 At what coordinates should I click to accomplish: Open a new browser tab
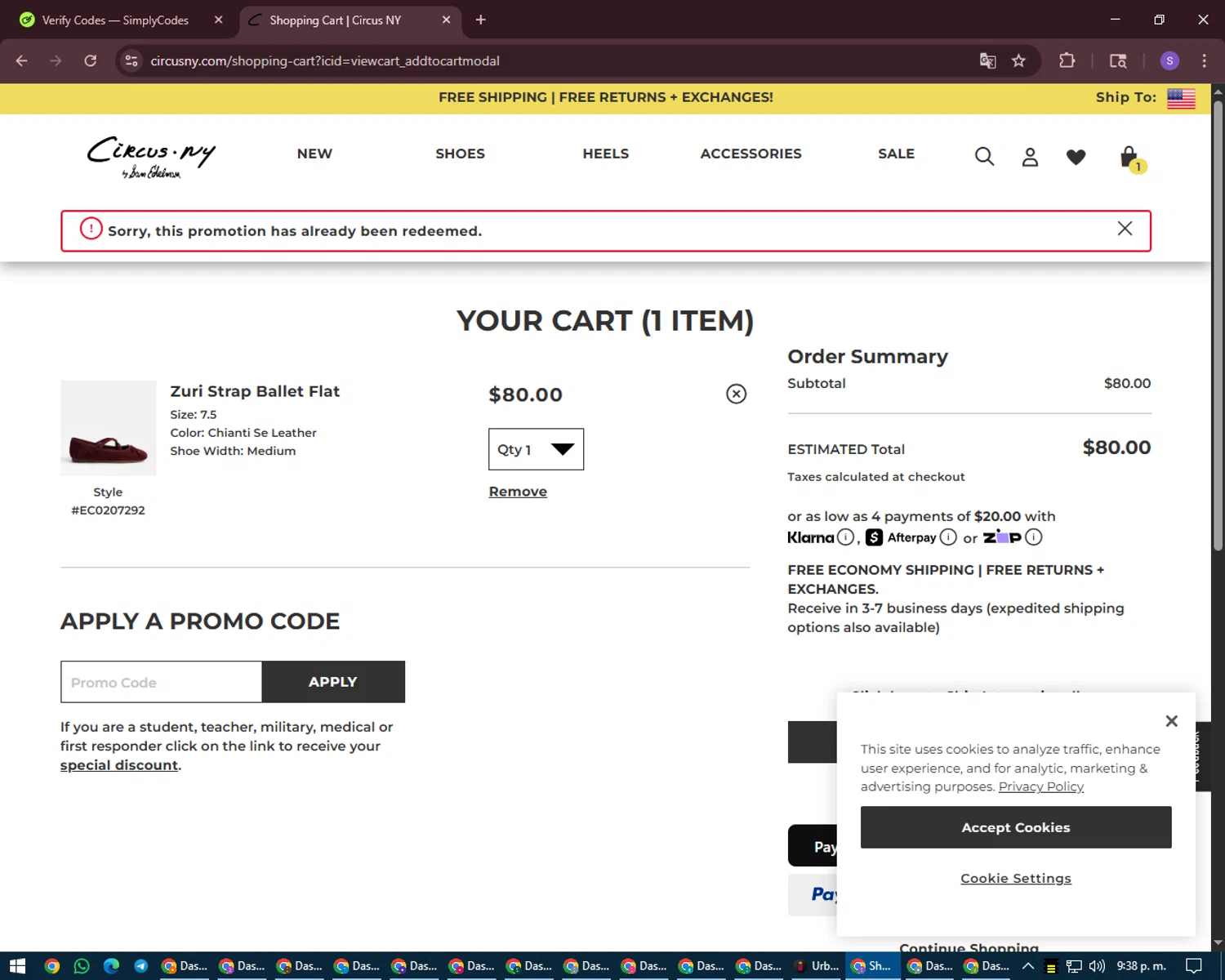480,20
